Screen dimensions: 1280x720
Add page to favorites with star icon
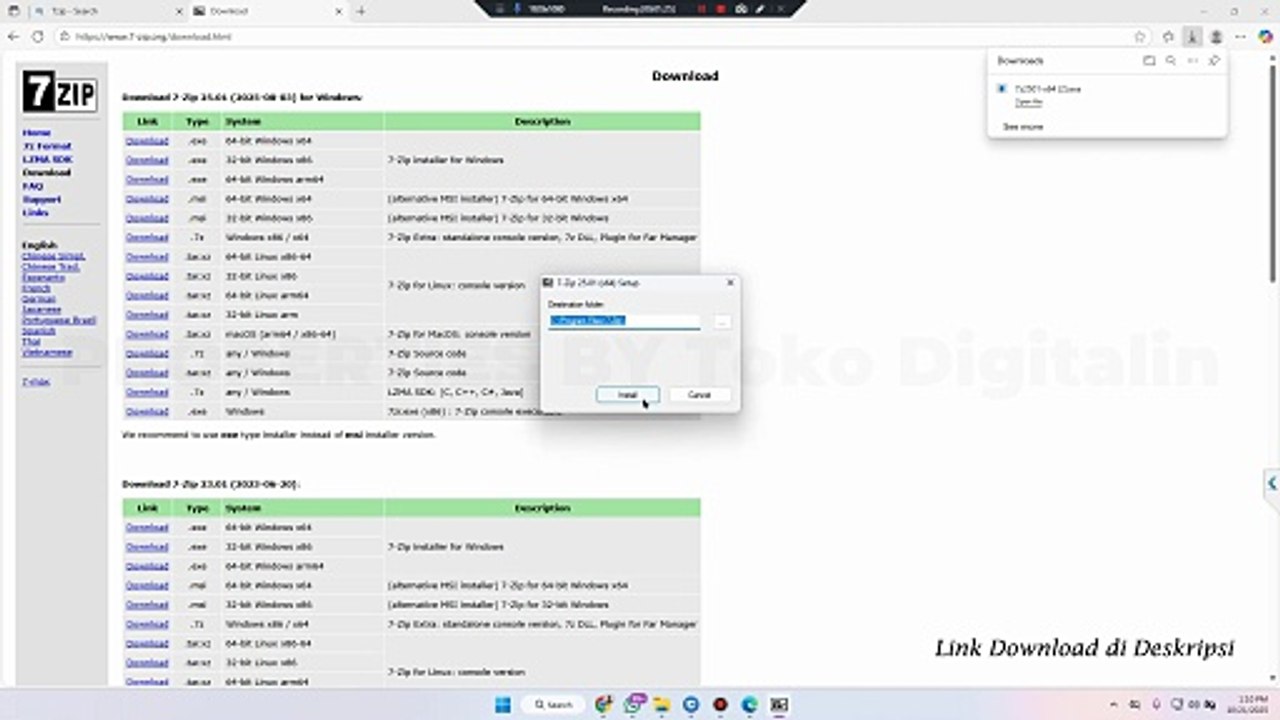pos(1140,36)
